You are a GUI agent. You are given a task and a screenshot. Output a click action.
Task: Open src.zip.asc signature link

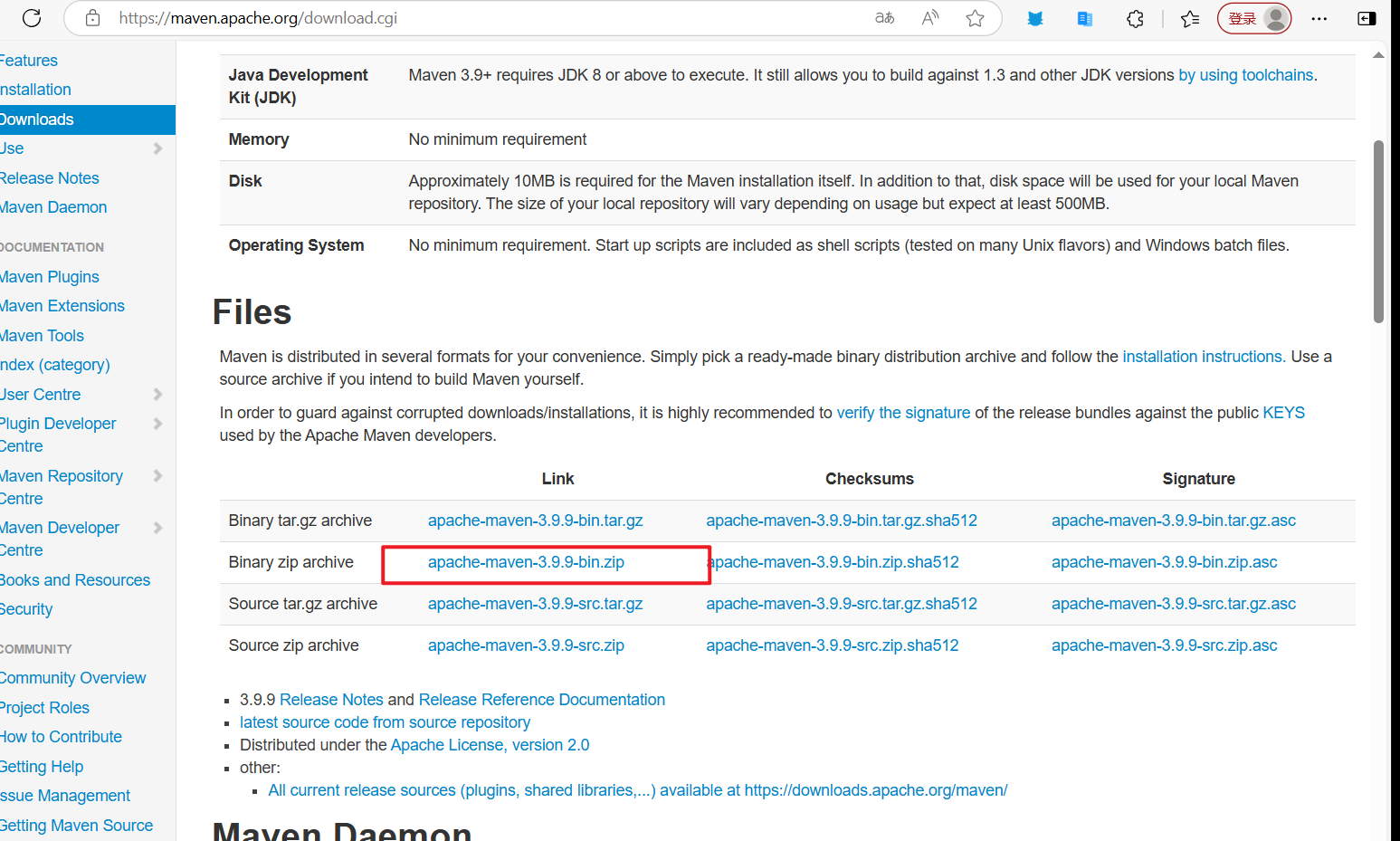click(x=1165, y=645)
